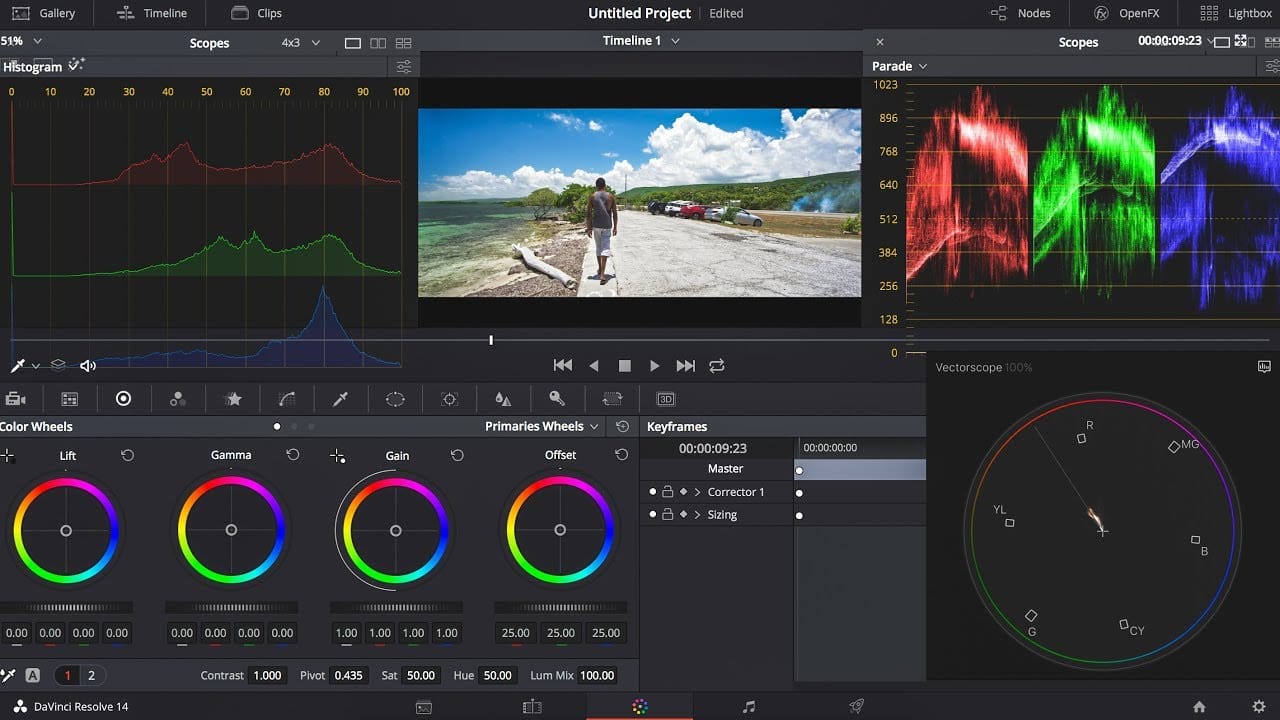Mute the viewer audio speaker
Viewport: 1280px width, 720px height.
click(88, 366)
